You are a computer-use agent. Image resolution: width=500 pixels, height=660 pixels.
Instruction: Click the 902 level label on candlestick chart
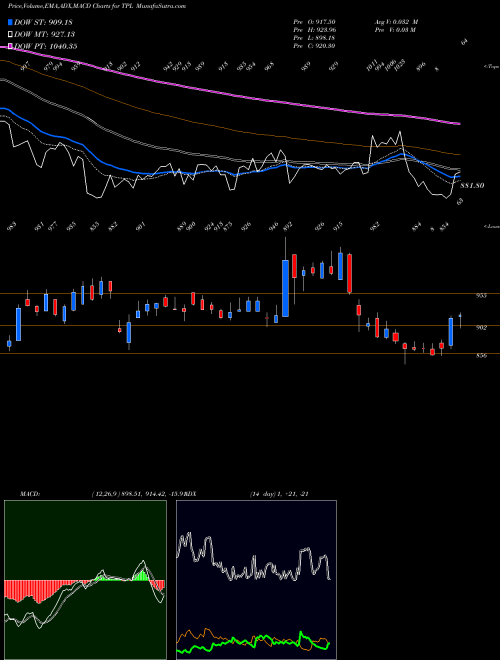(481, 327)
